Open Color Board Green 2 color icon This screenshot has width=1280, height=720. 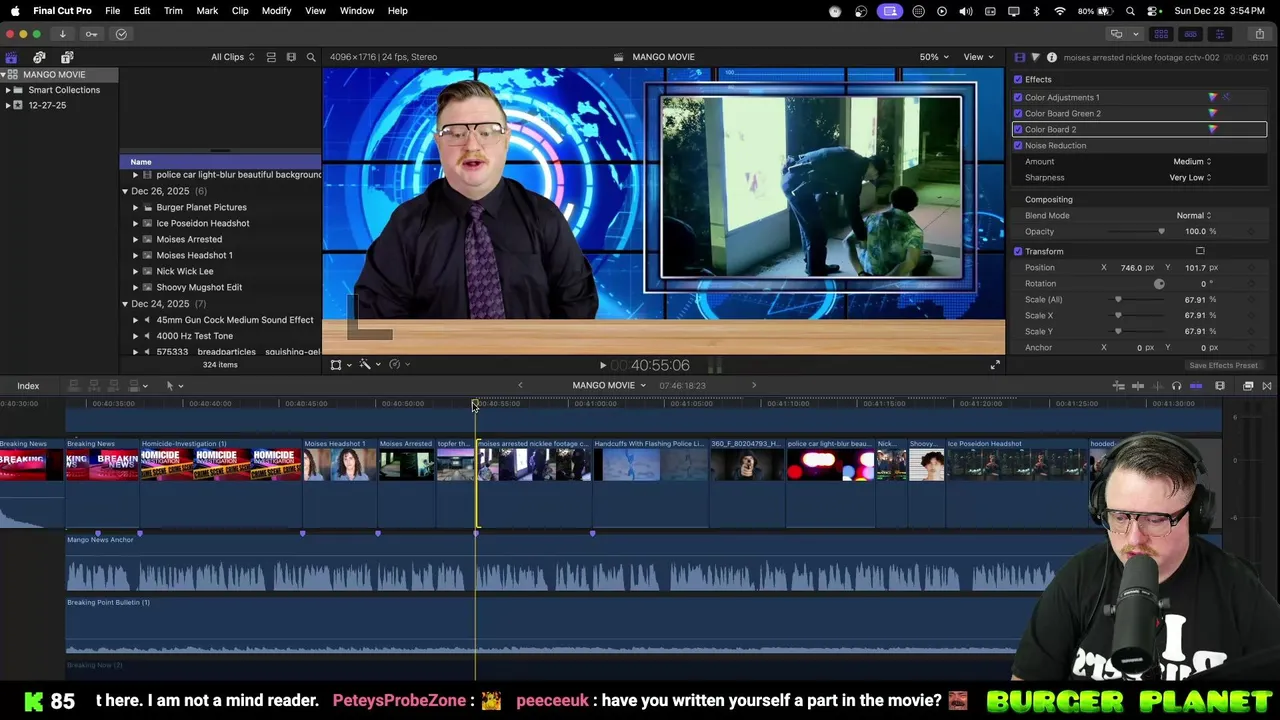point(1213,113)
